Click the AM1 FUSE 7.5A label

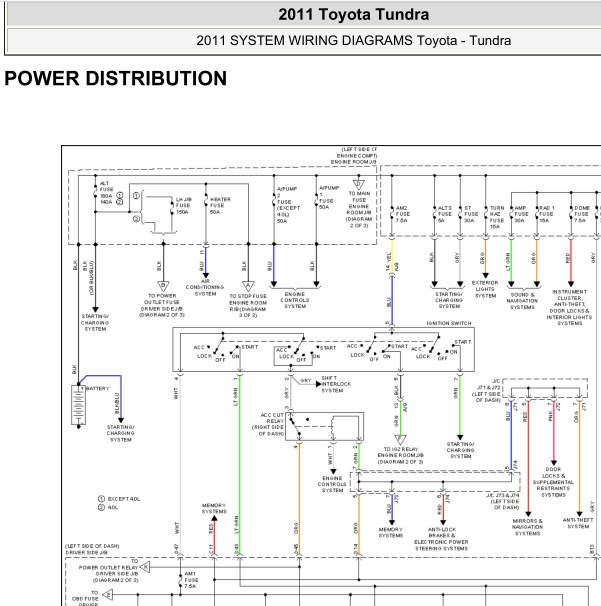(191, 580)
